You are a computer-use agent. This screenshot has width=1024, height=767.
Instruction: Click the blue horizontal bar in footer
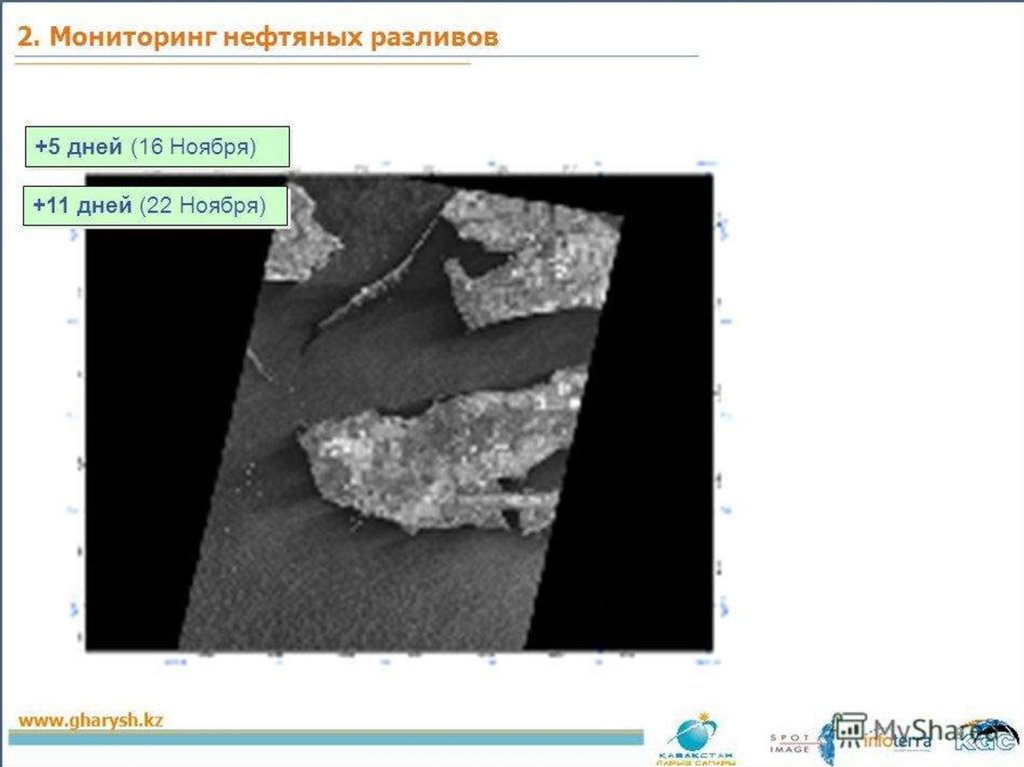(x=330, y=739)
